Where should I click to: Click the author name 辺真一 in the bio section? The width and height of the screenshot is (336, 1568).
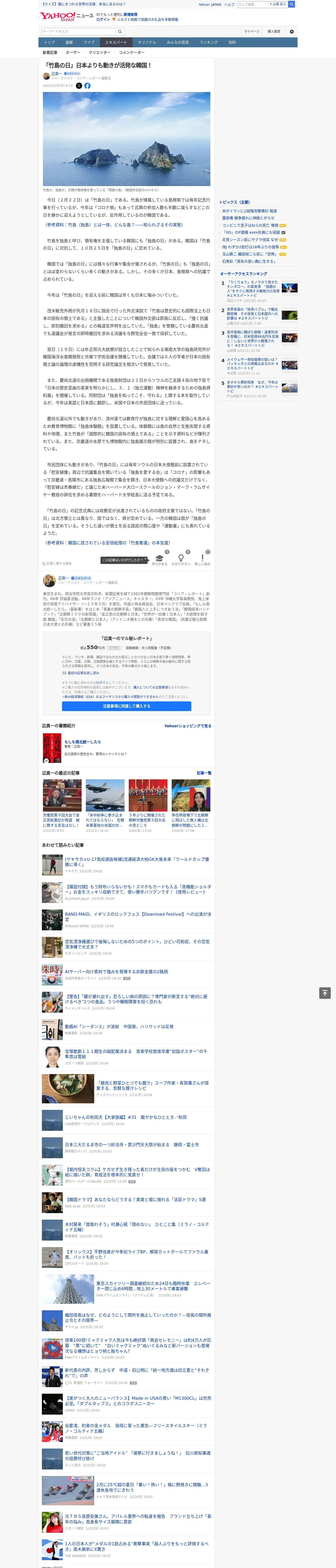[63, 578]
